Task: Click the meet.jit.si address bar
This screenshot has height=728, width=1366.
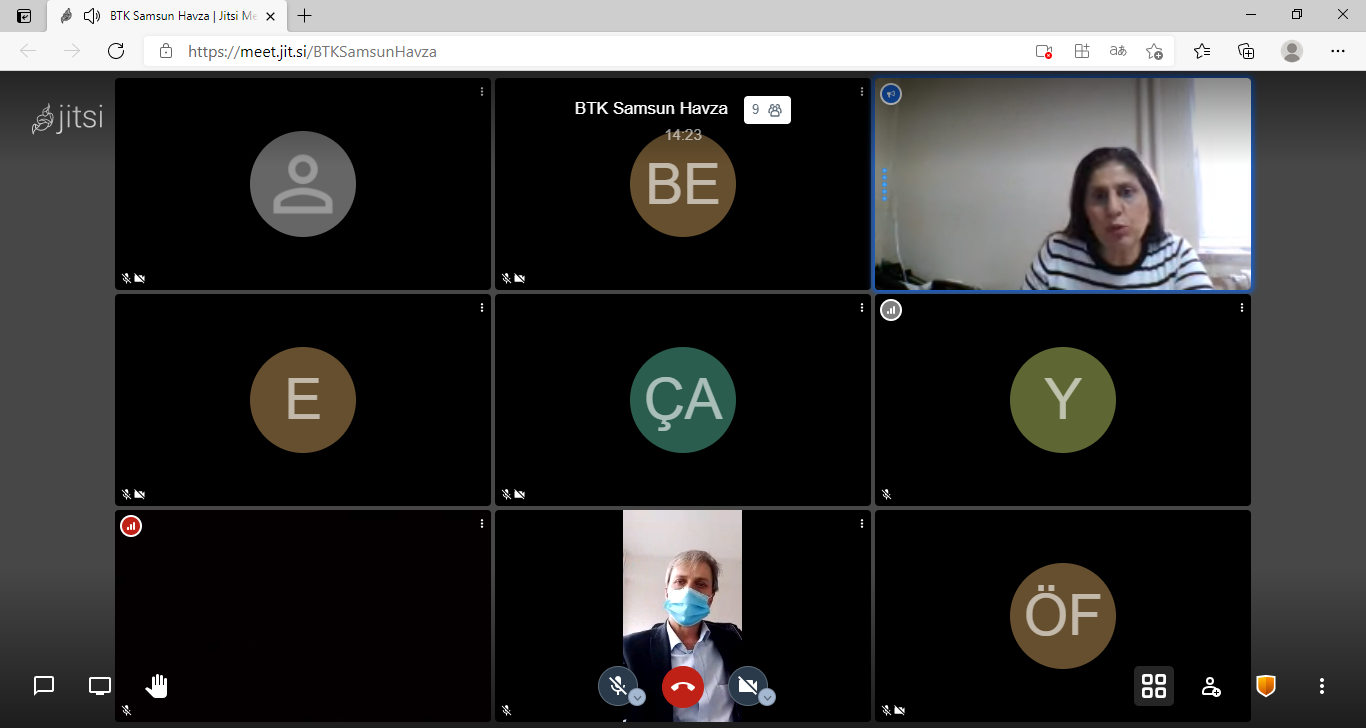Action: [x=590, y=51]
